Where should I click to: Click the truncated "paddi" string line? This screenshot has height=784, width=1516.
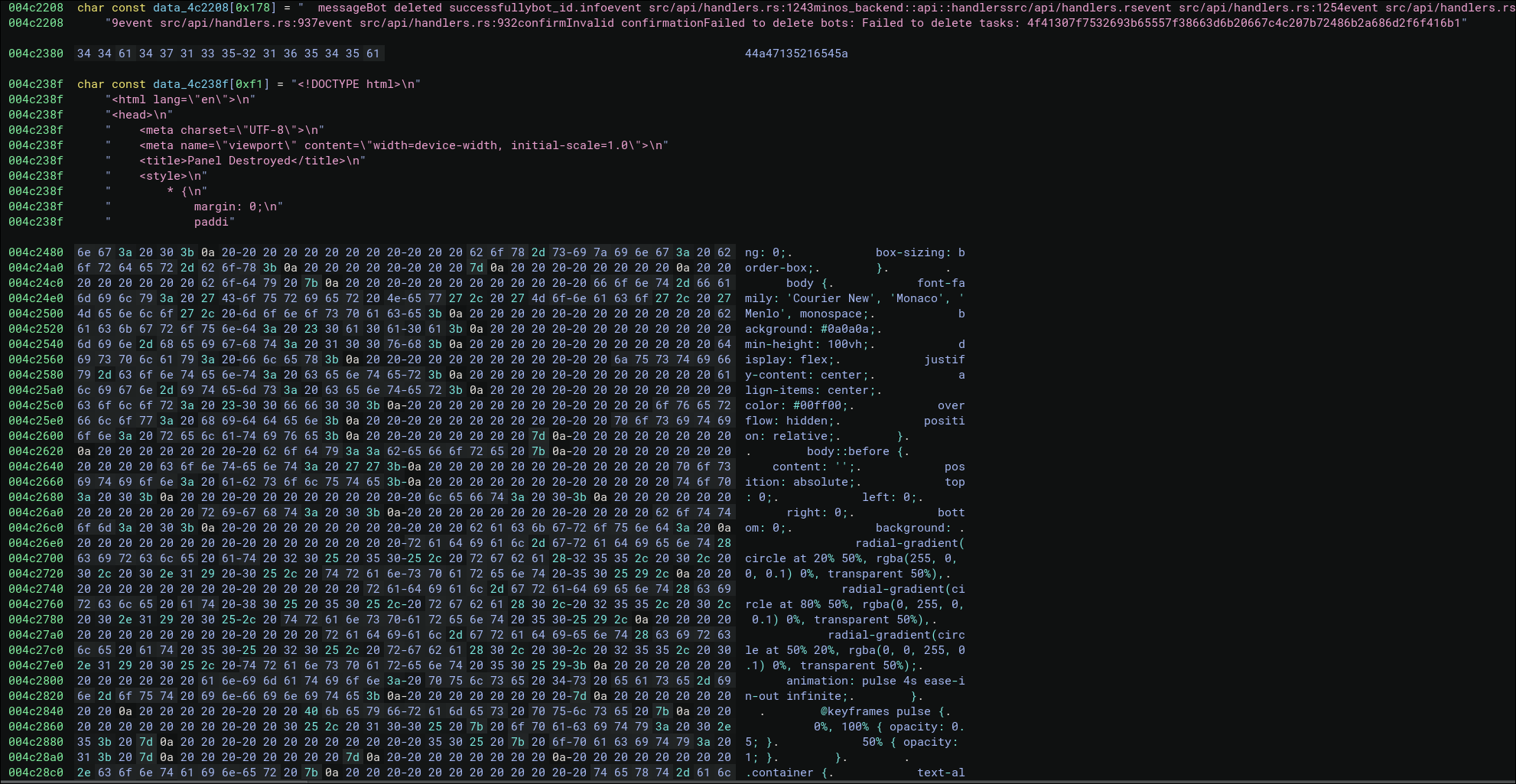[x=170, y=222]
